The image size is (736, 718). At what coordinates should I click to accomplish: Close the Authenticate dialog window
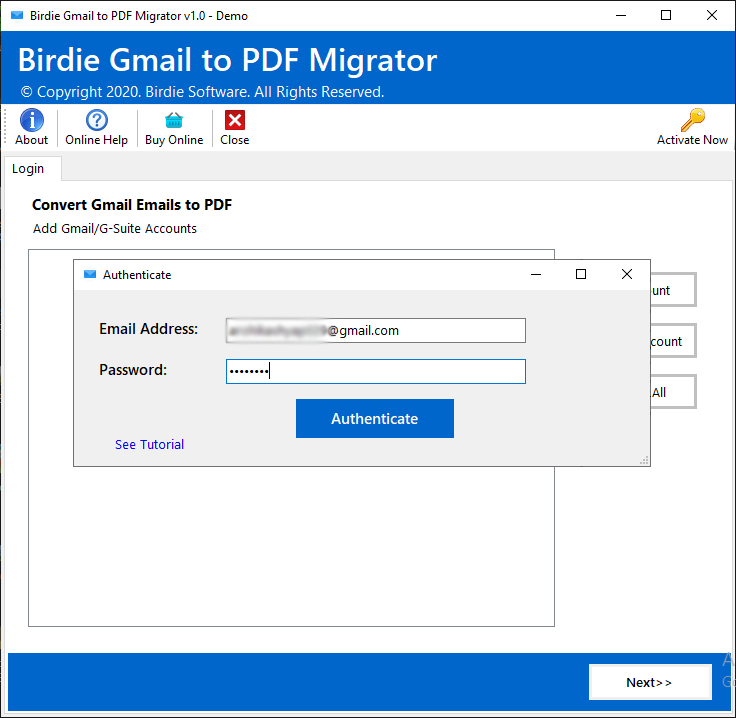[627, 274]
